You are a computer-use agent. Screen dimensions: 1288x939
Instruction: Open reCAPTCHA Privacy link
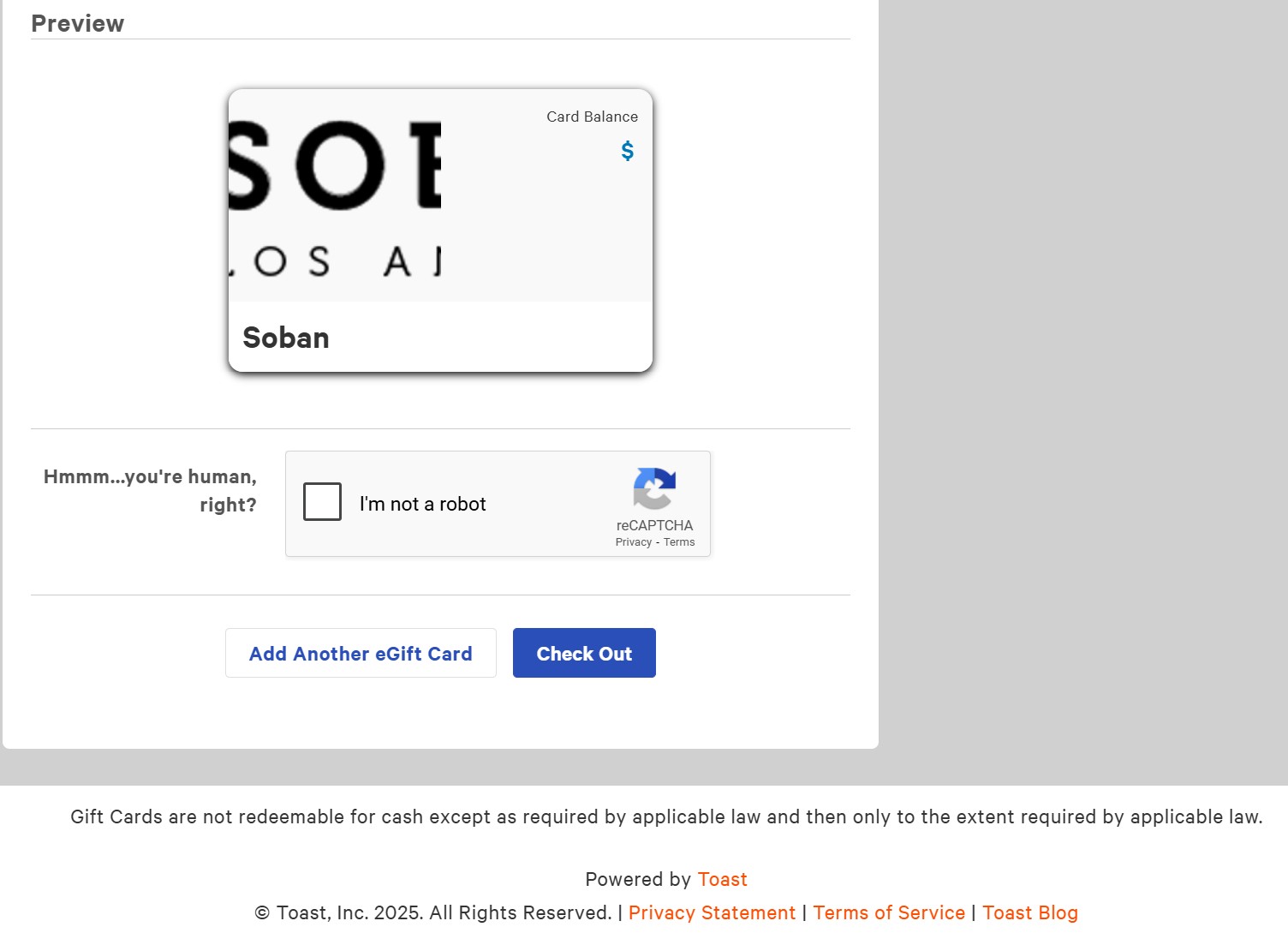pos(633,542)
